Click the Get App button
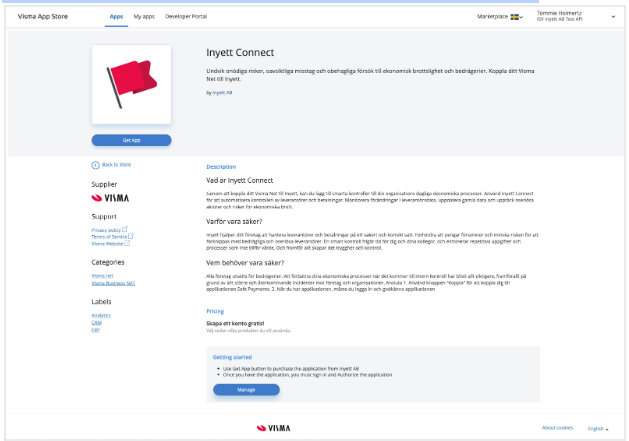This screenshot has height=441, width=629. pos(132,140)
